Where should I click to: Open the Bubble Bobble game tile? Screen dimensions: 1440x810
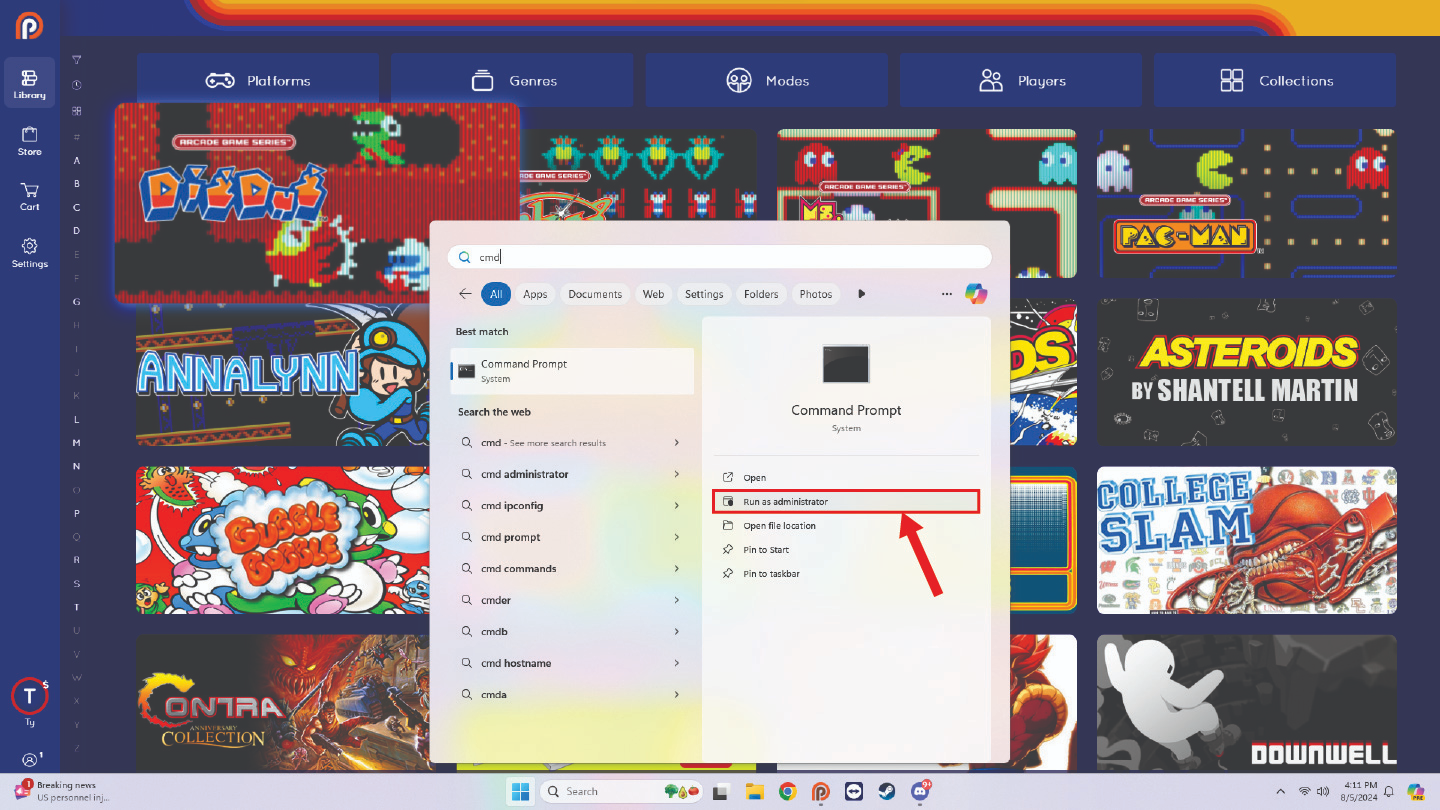[x=283, y=540]
